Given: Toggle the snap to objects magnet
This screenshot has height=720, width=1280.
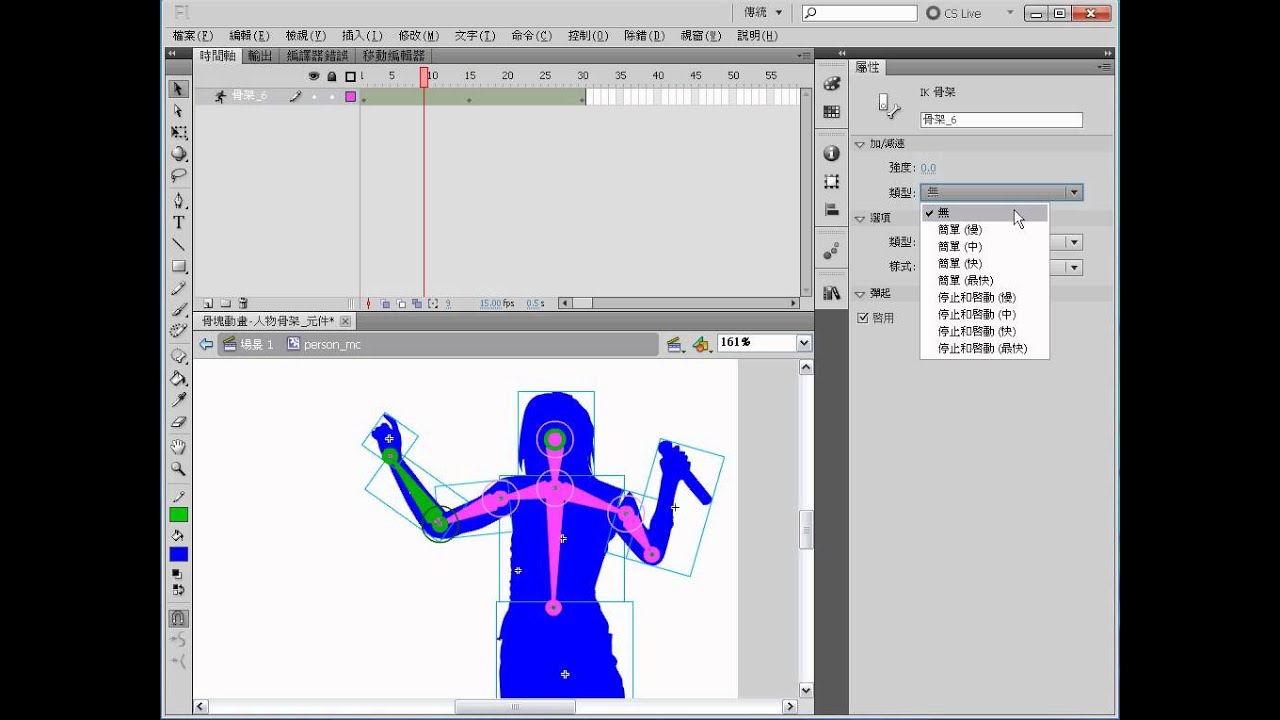Looking at the screenshot, I should pos(178,618).
